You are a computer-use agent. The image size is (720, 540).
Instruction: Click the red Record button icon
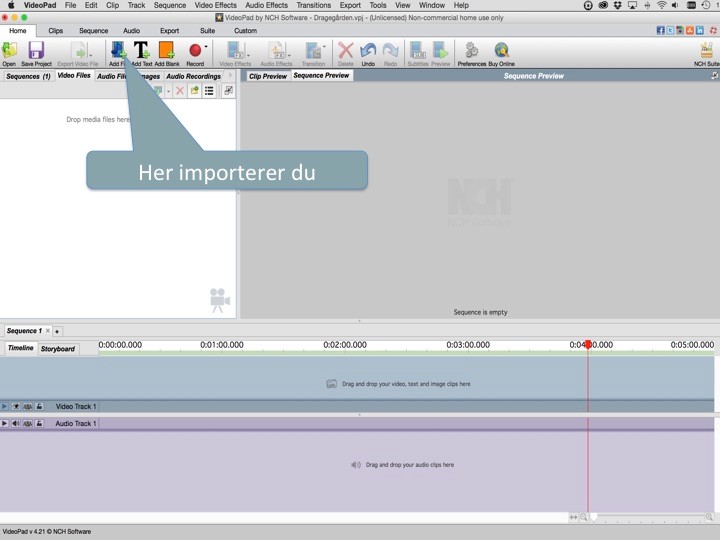click(x=195, y=50)
